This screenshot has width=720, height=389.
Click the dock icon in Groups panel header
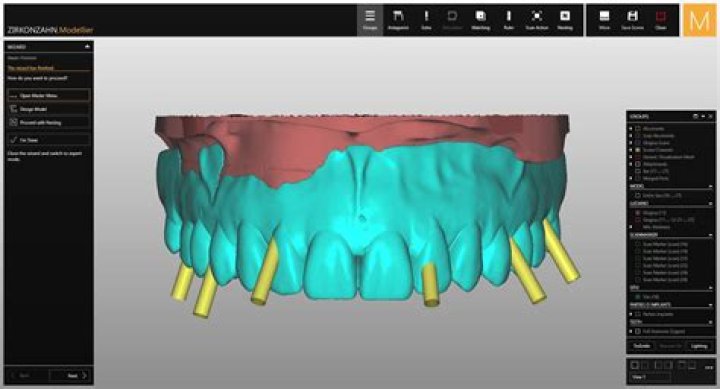[696, 117]
